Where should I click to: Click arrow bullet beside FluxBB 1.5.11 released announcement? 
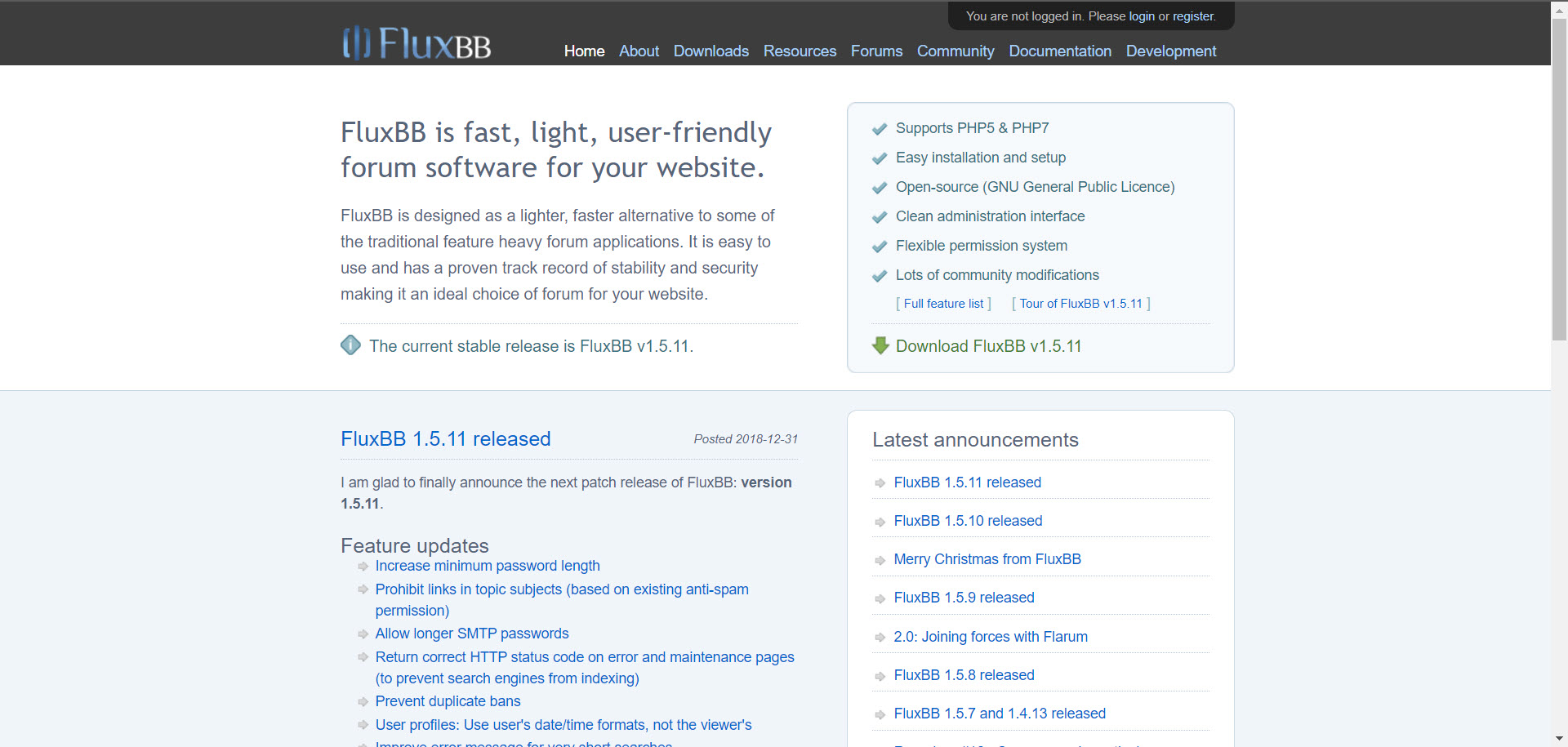click(880, 483)
